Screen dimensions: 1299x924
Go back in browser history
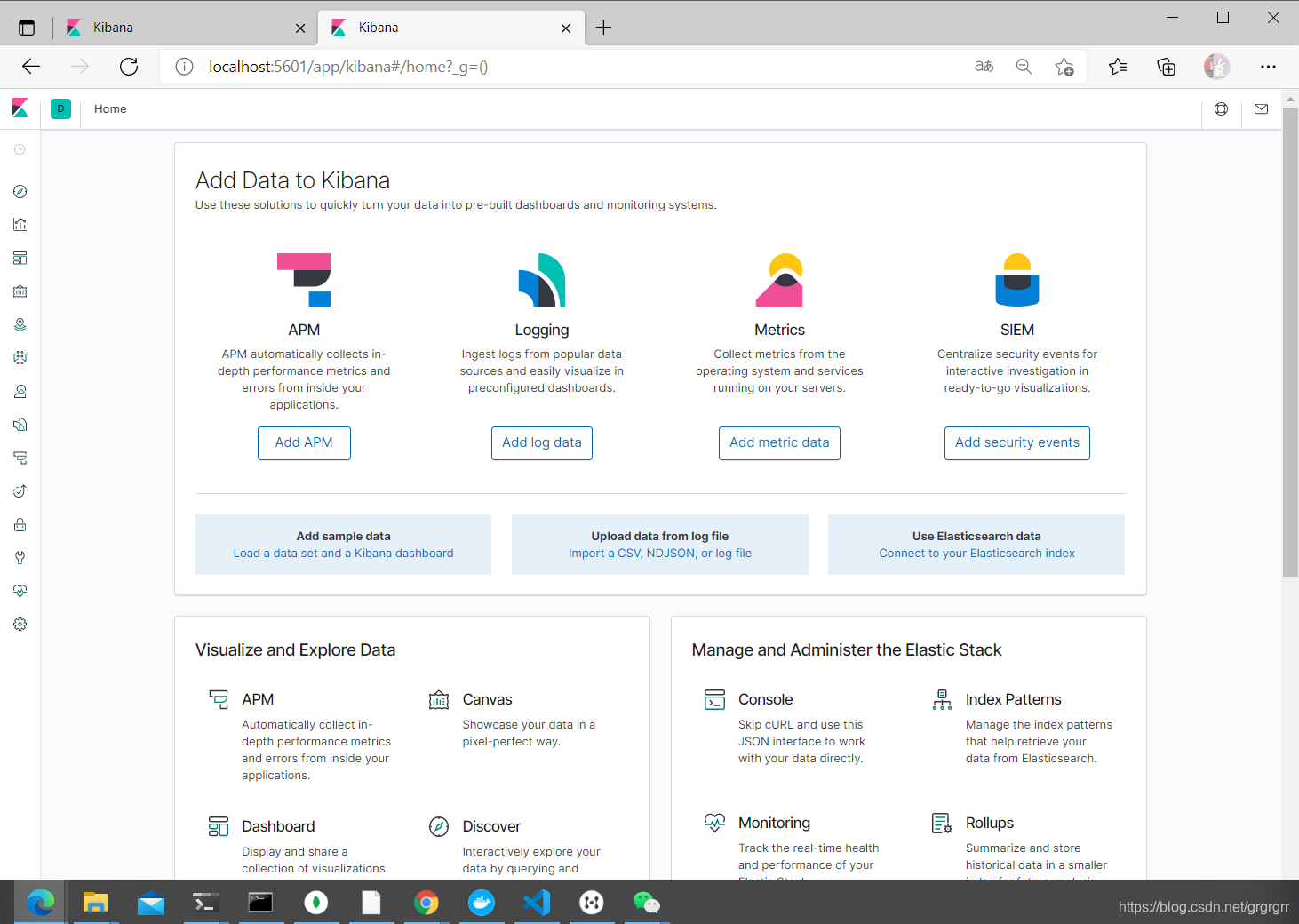click(31, 67)
